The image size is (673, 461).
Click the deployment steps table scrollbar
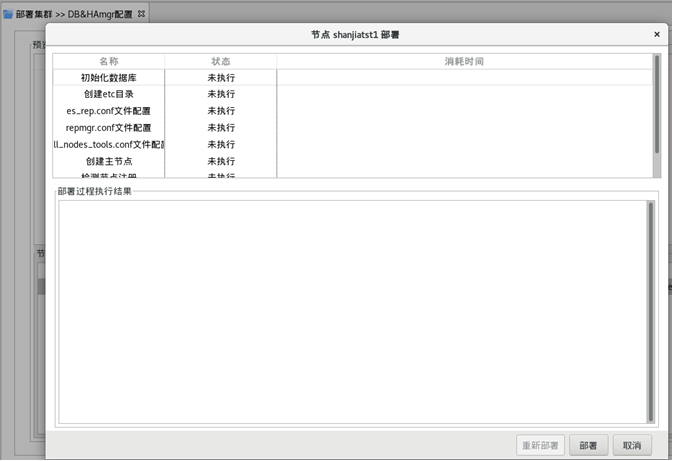point(657,105)
